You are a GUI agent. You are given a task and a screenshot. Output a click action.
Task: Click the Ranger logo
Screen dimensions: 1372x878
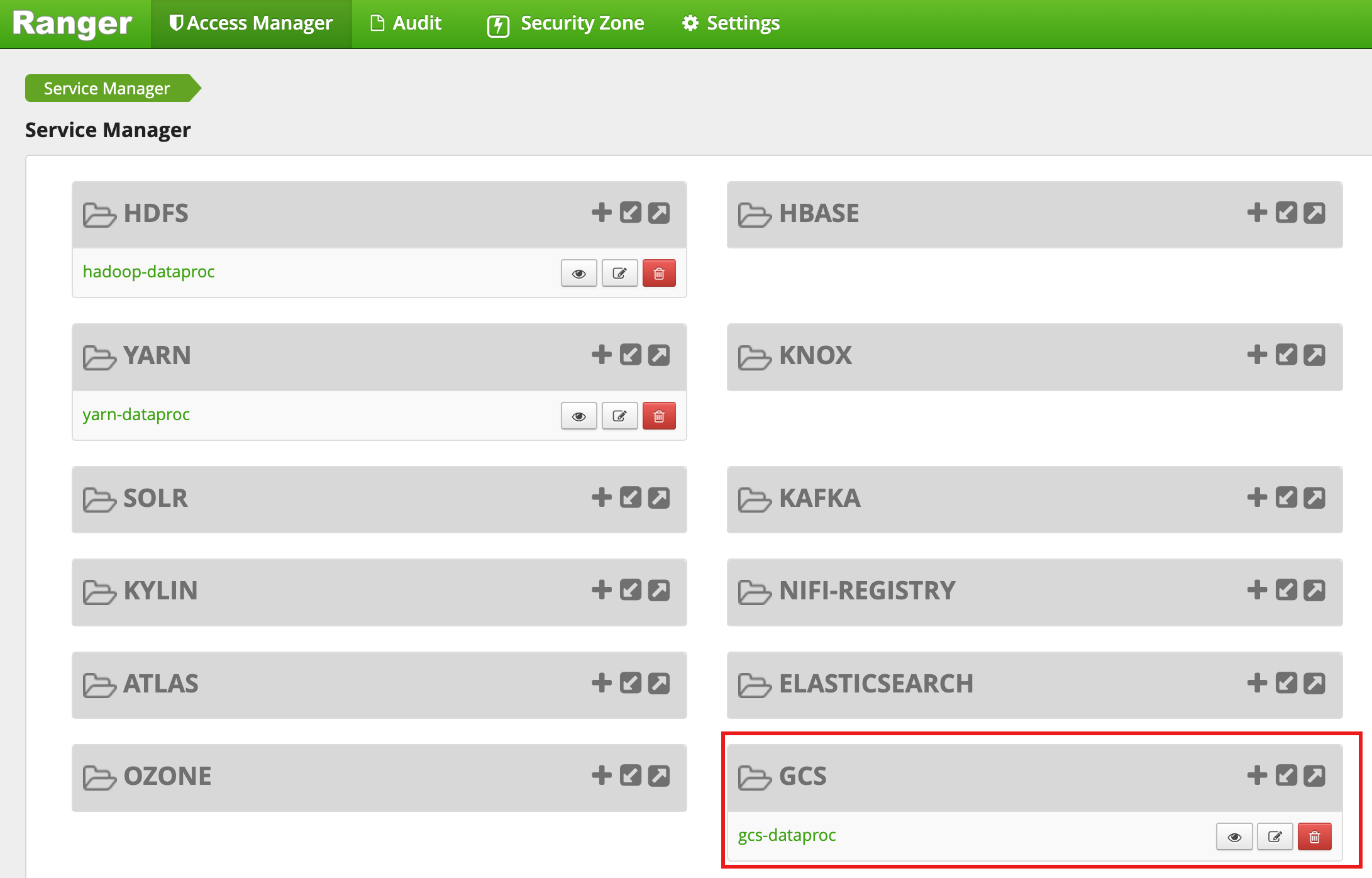point(72,23)
